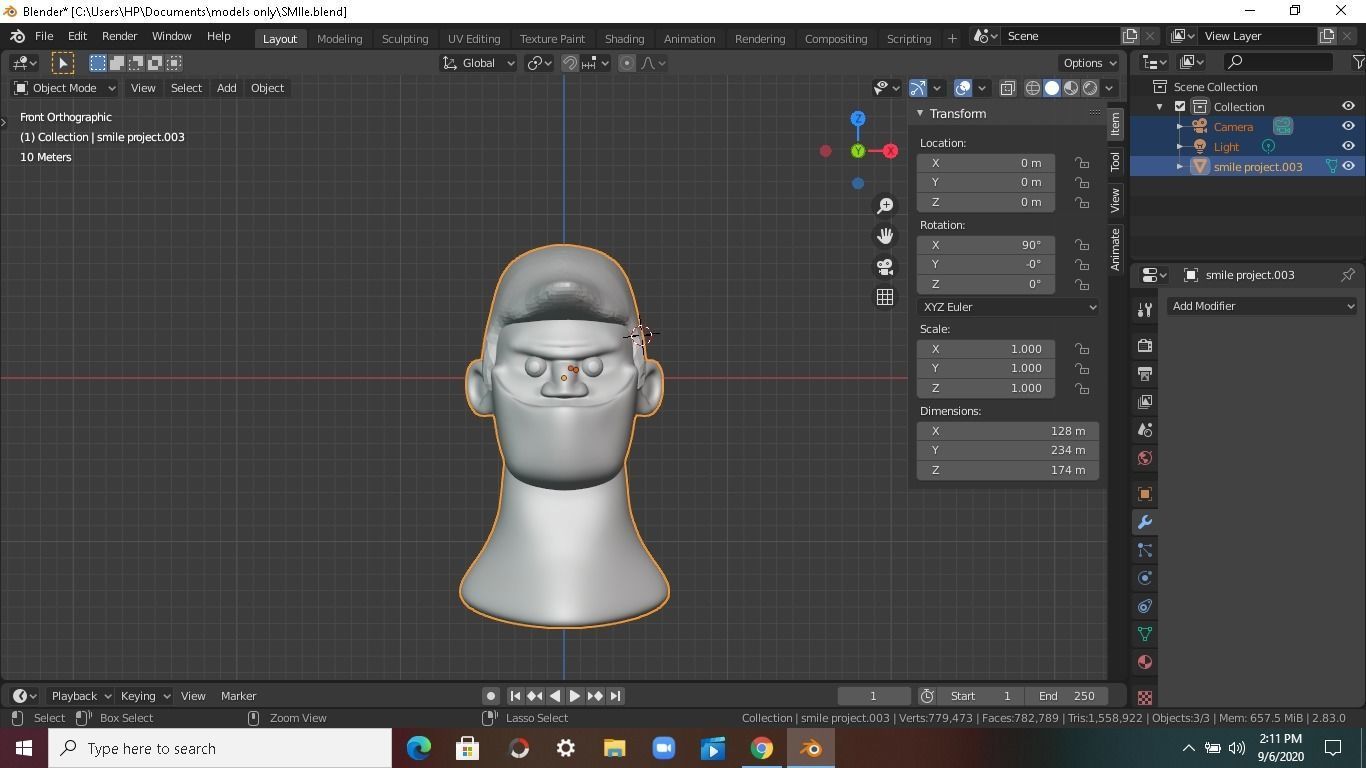1366x768 pixels.
Task: Open the Object Constraints properties tab
Action: [x=1145, y=606]
